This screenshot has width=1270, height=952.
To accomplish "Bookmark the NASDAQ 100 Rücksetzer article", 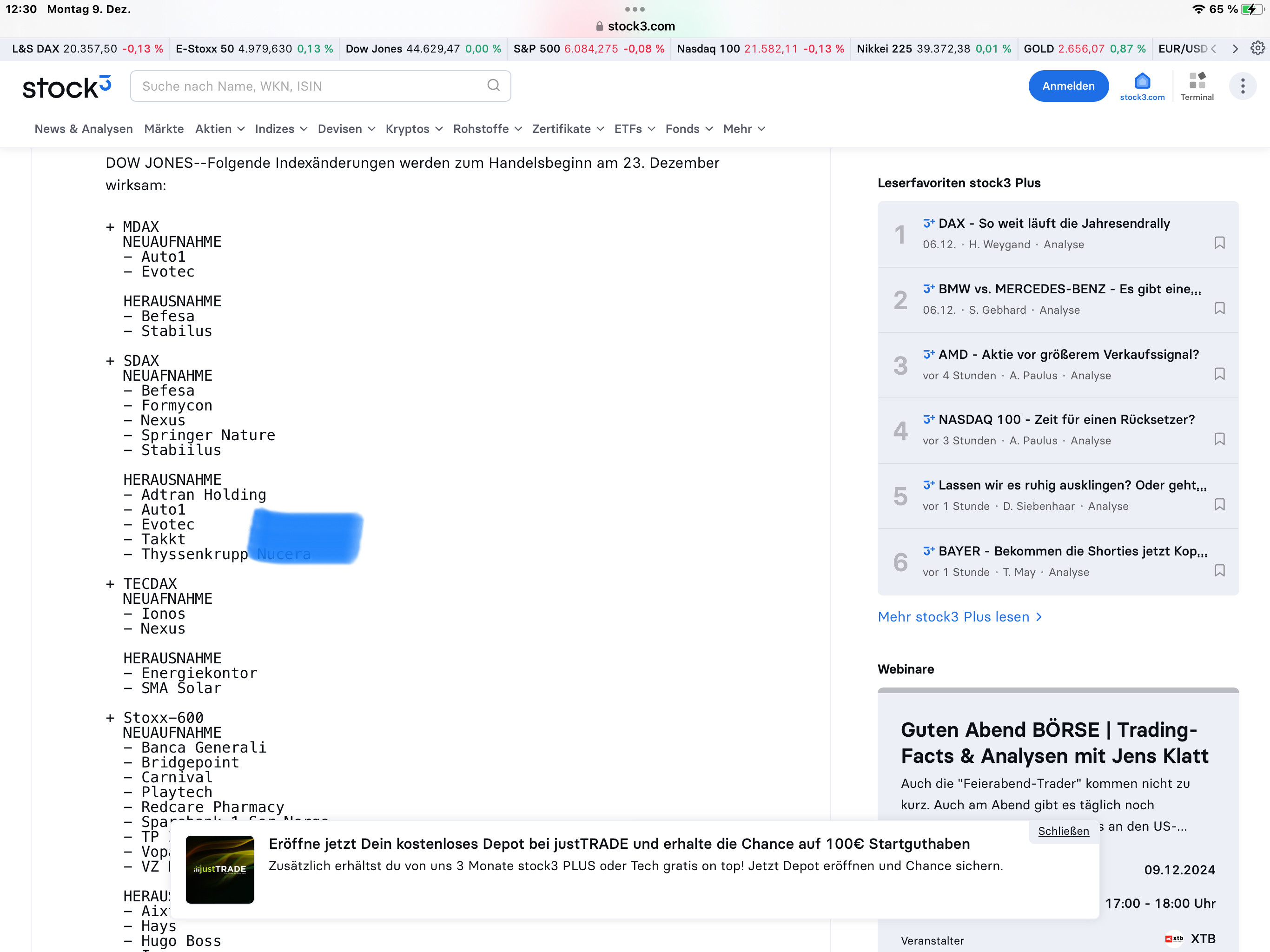I will point(1219,439).
